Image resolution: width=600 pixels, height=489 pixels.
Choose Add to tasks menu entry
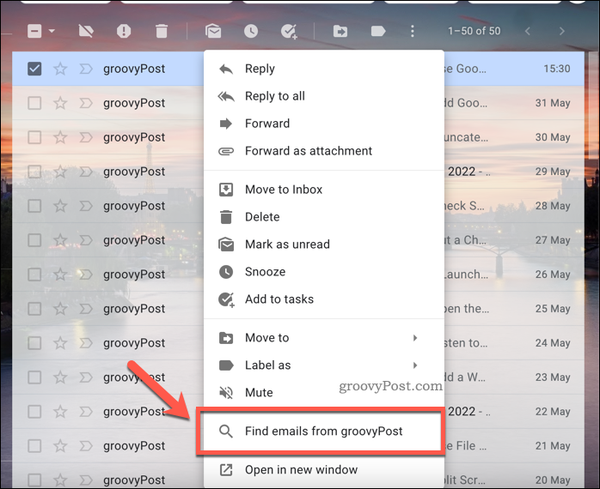324,299
